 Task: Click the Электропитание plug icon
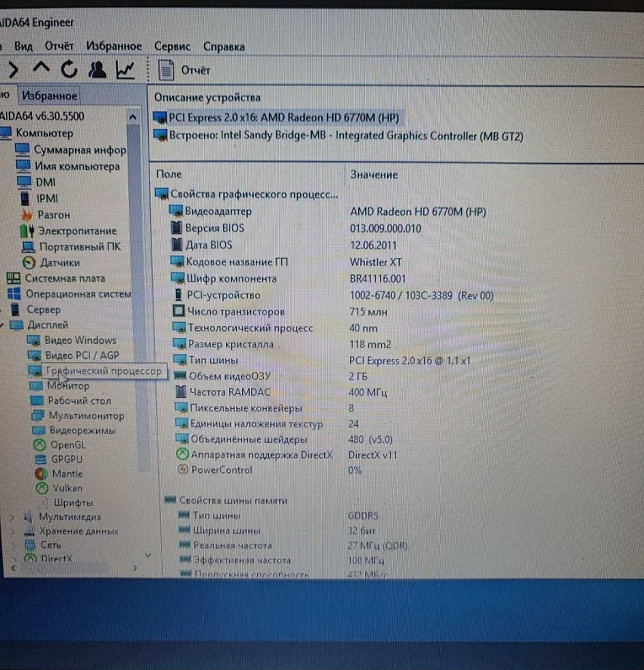click(x=27, y=231)
